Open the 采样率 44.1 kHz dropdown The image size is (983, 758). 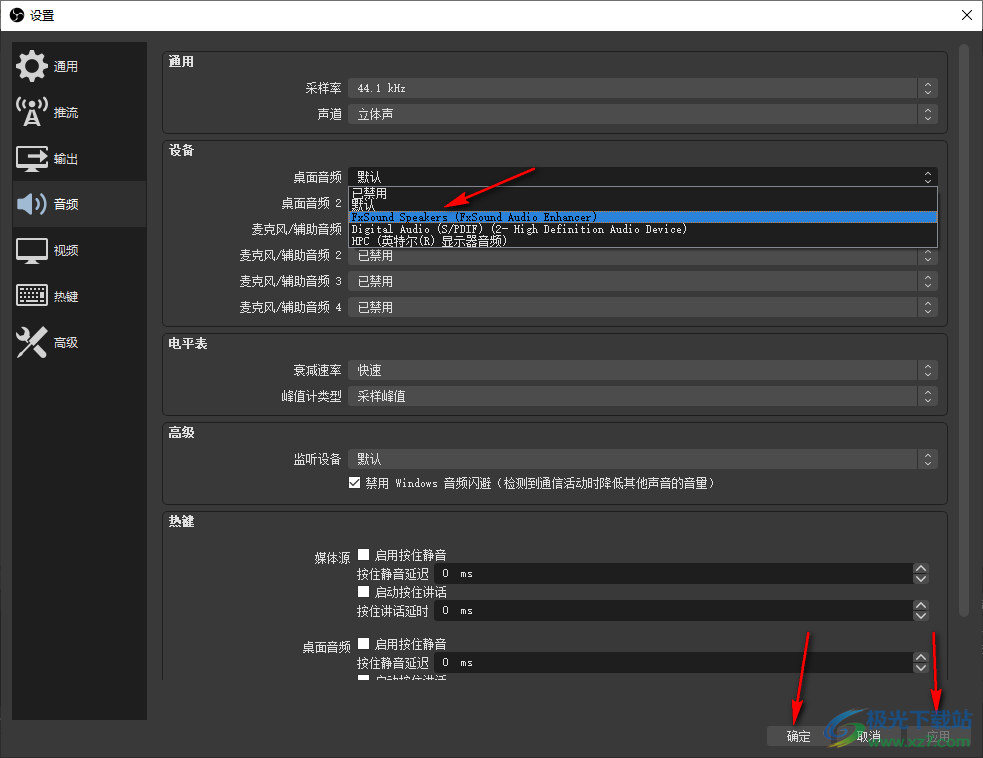click(x=643, y=88)
